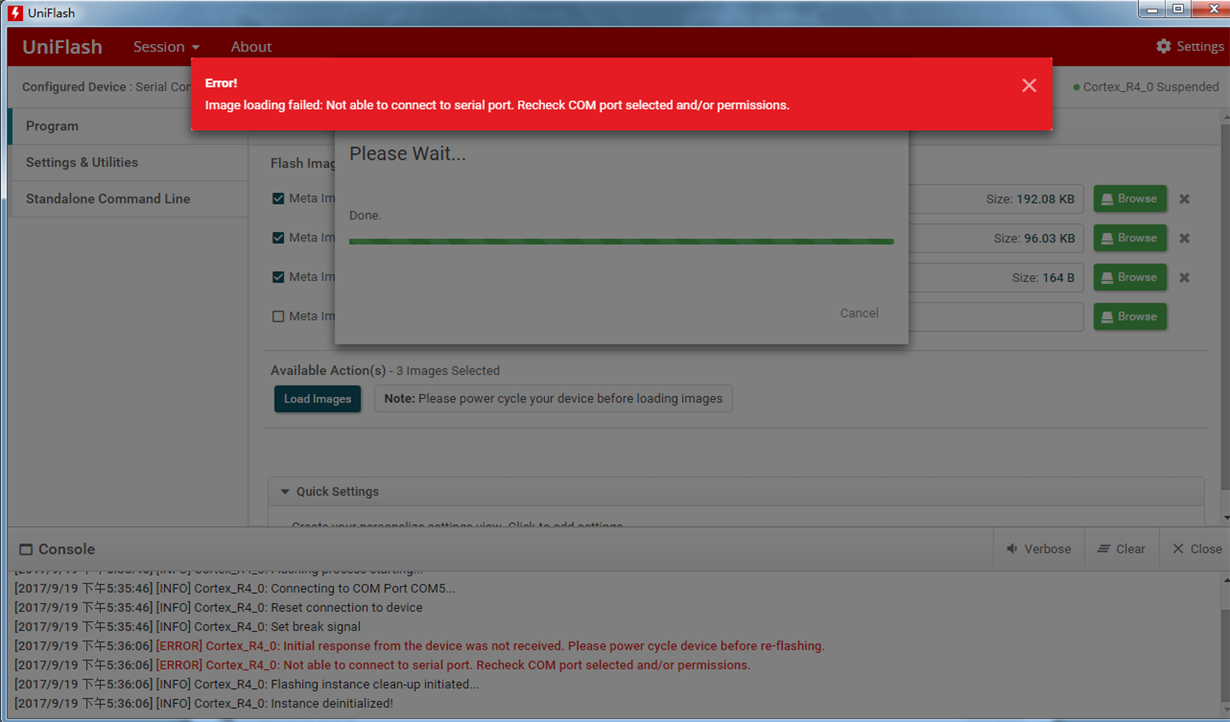Viewport: 1230px width, 722px height.
Task: Click the UniFlash app icon in title bar
Action: coord(15,13)
